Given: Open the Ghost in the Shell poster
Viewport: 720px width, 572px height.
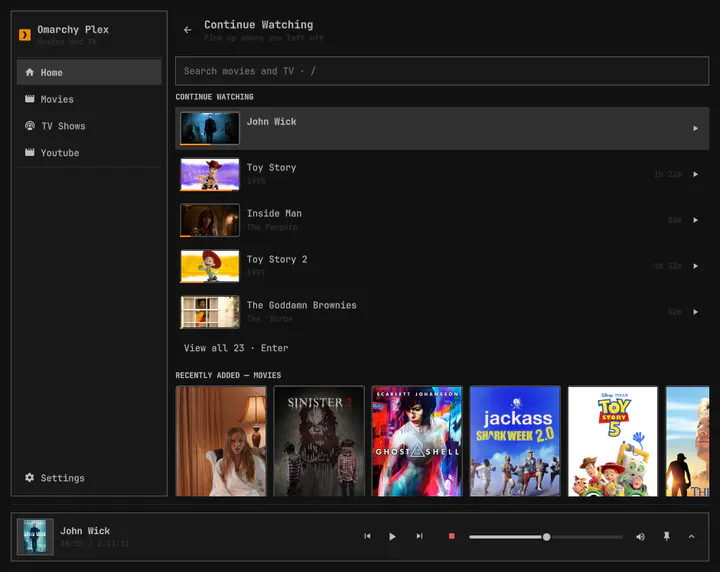Looking at the screenshot, I should pyautogui.click(x=417, y=441).
